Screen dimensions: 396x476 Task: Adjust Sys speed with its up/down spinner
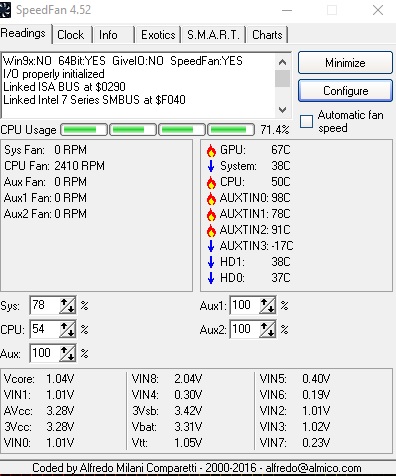click(67, 305)
